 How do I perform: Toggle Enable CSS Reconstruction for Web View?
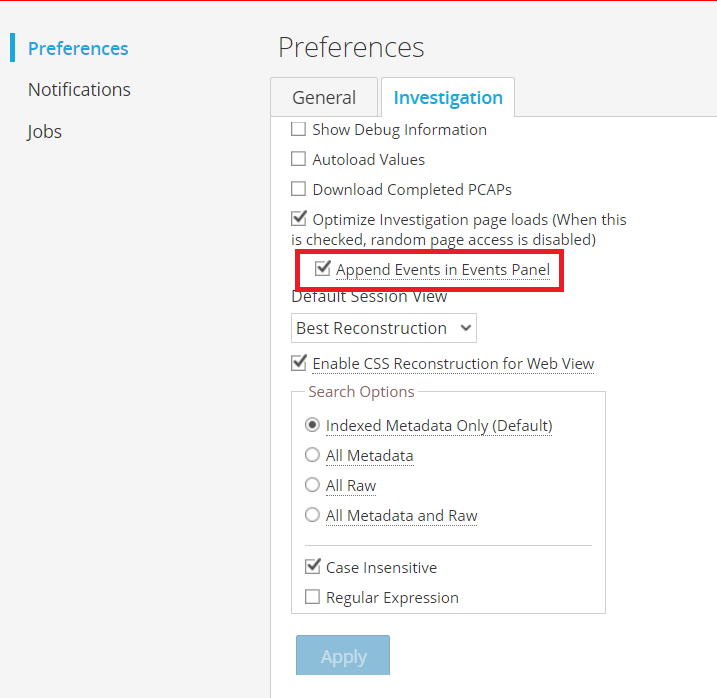click(298, 363)
